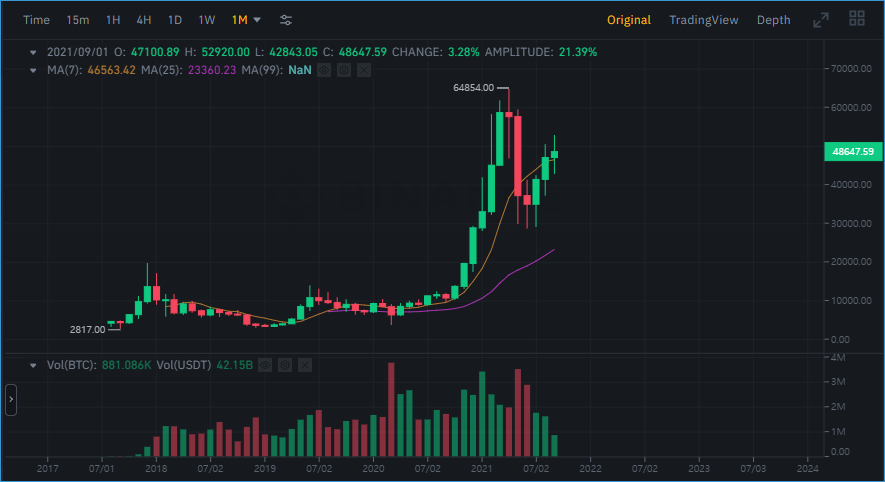The image size is (885, 482).
Task: Click the MA(99) NaN value
Action: [x=300, y=70]
